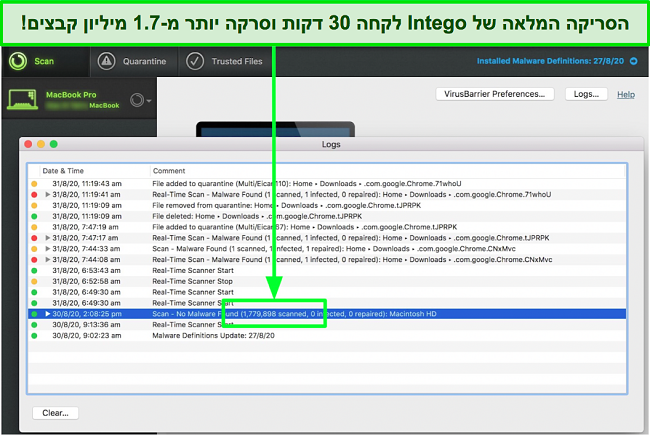This screenshot has width=650, height=435.
Task: Select the File deleted log row
Action: click(327, 216)
